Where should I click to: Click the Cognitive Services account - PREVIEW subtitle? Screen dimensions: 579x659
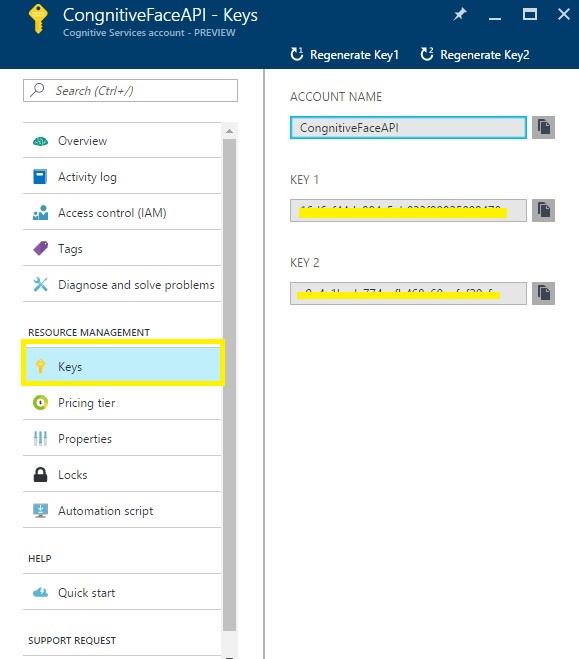[x=149, y=33]
